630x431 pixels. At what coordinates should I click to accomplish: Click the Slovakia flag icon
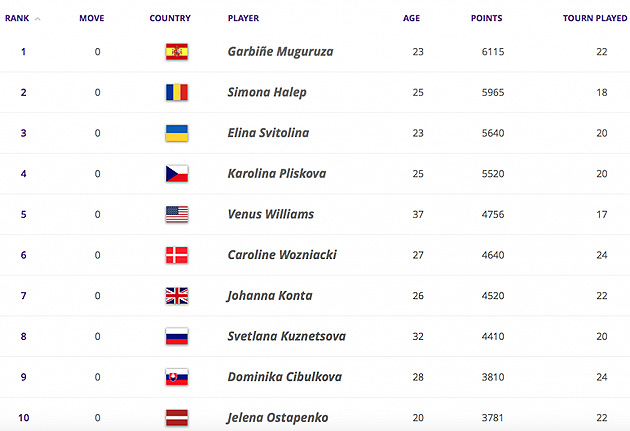(177, 377)
